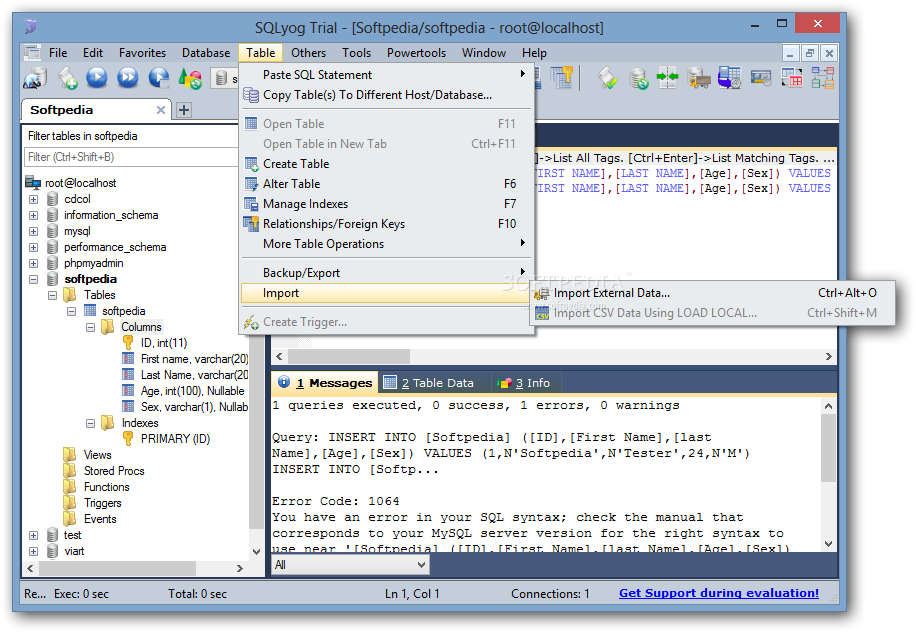
Task: Choose Copy Table(s) To Different Host/Database
Action: pyautogui.click(x=387, y=95)
